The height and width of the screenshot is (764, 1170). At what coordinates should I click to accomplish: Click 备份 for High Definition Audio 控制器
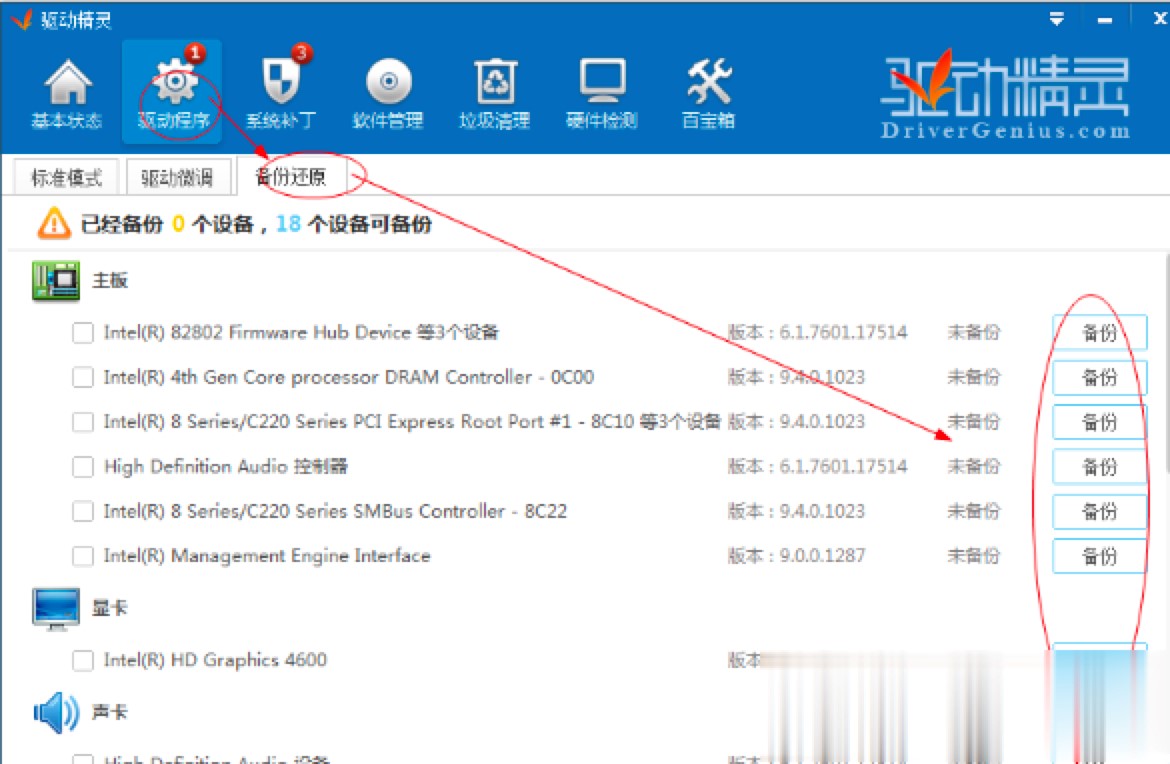pyautogui.click(x=1099, y=467)
